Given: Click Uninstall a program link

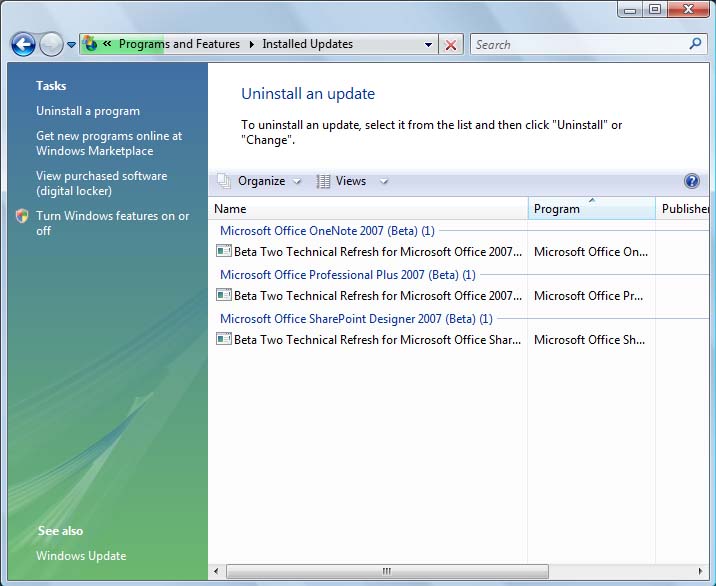Looking at the screenshot, I should 88,111.
